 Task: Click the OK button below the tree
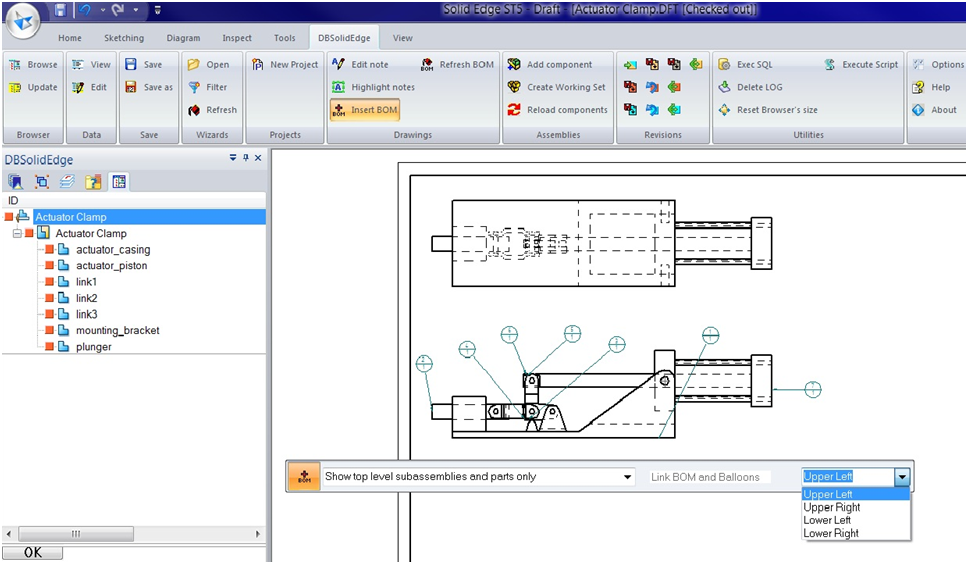pos(33,553)
